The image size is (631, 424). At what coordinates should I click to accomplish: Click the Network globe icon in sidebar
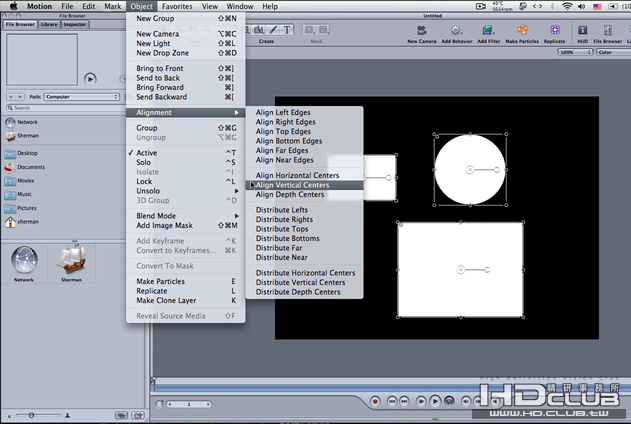point(10,122)
